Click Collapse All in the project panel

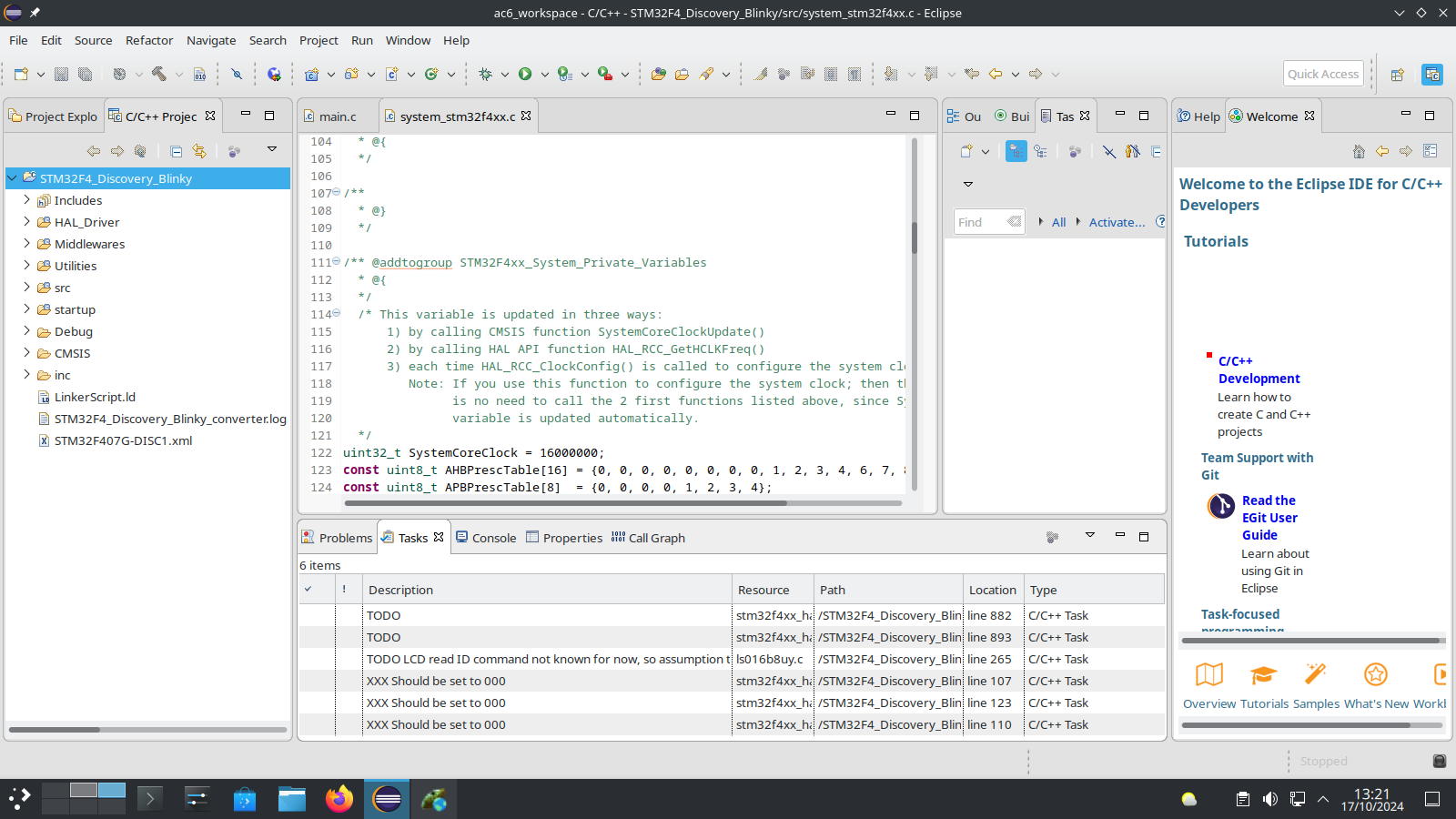coord(176,151)
